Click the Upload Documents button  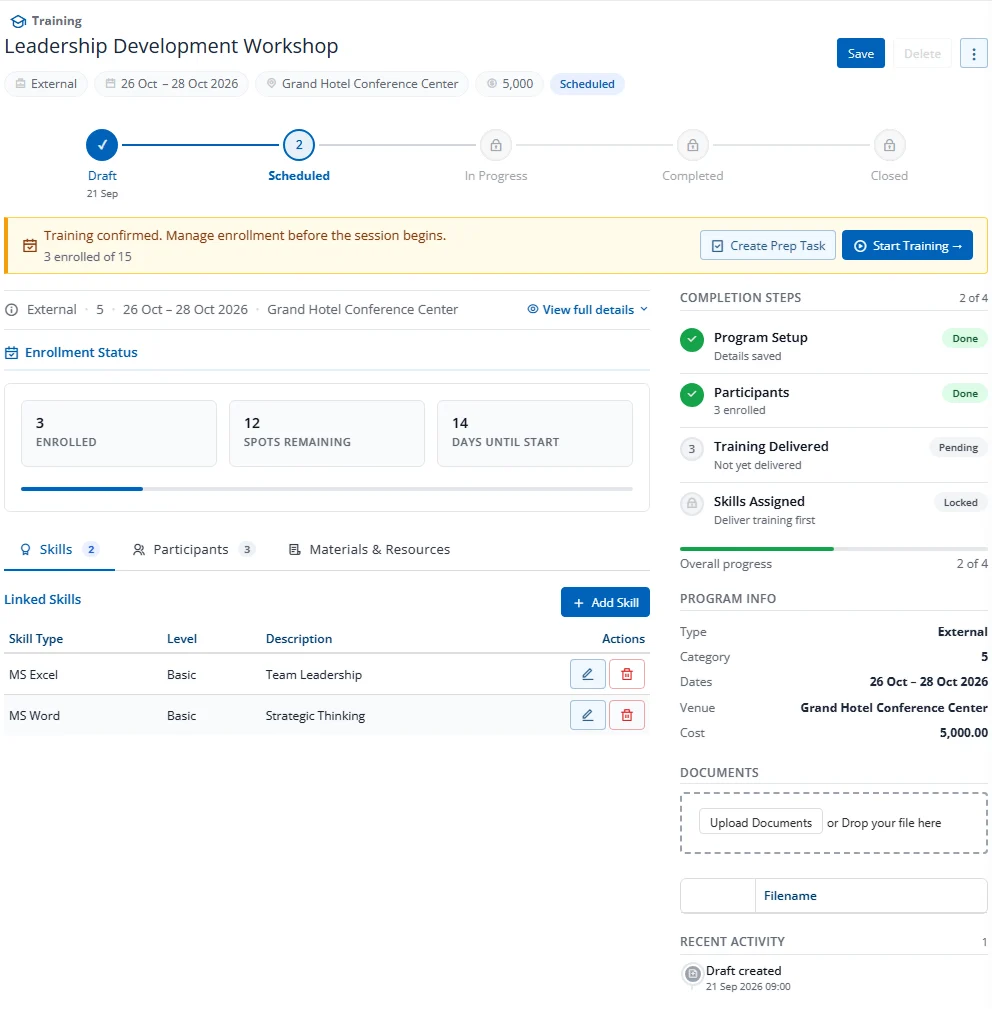[x=760, y=822]
